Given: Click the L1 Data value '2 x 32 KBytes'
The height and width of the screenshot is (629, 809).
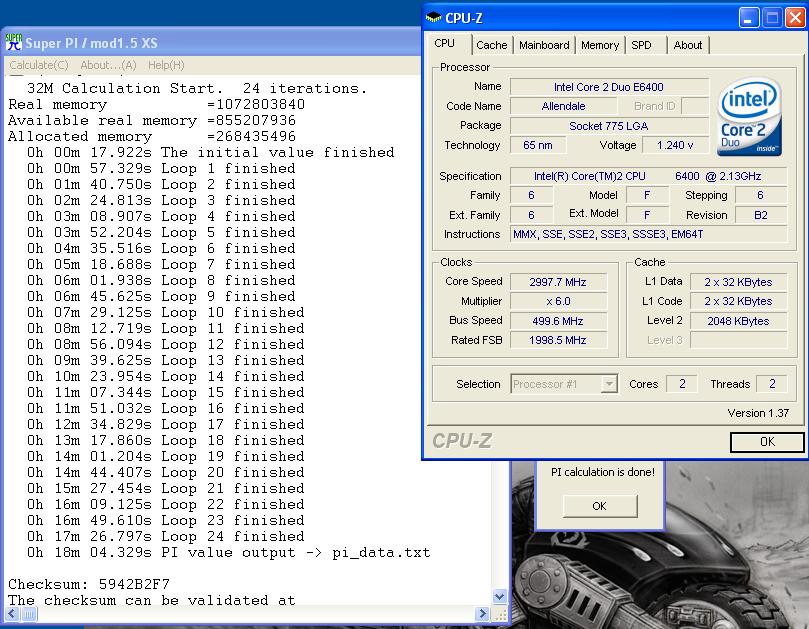Looking at the screenshot, I should click(738, 282).
